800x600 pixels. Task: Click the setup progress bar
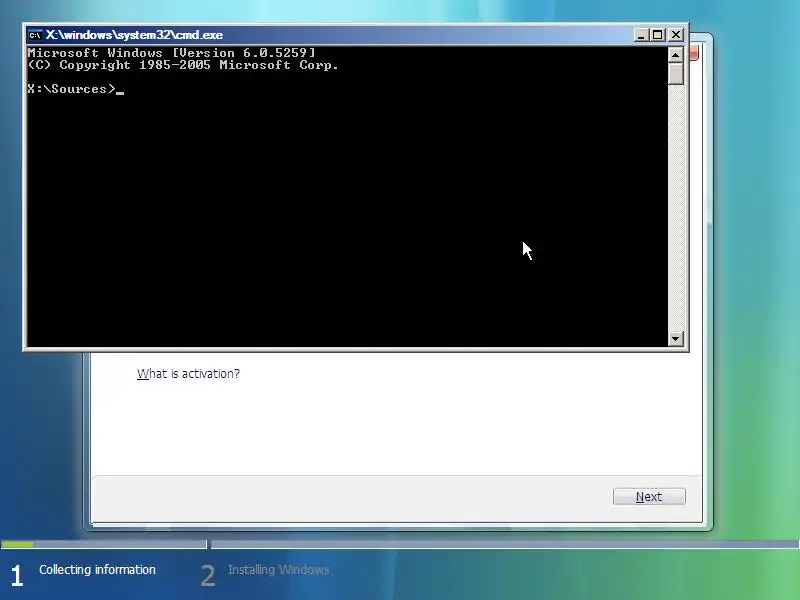pos(400,544)
